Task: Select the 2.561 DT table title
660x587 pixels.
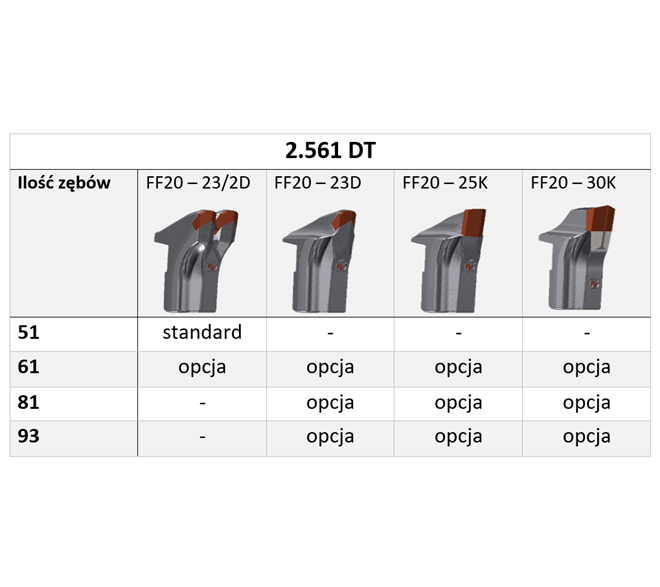Action: (330, 151)
